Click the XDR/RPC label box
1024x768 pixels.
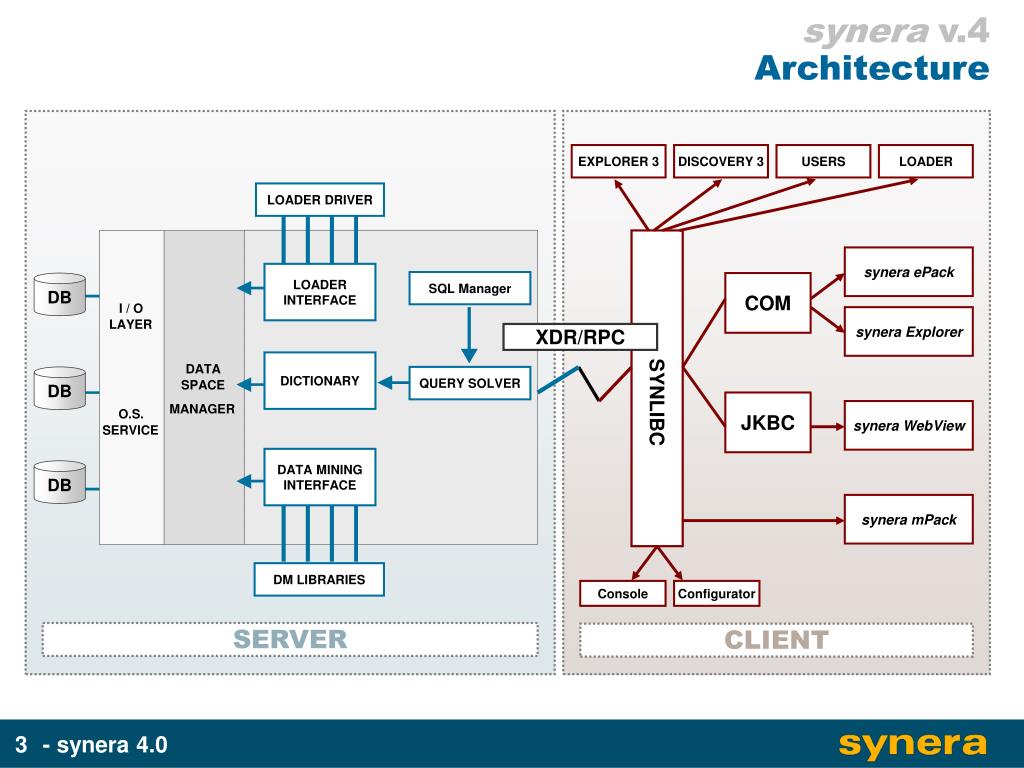pos(580,337)
